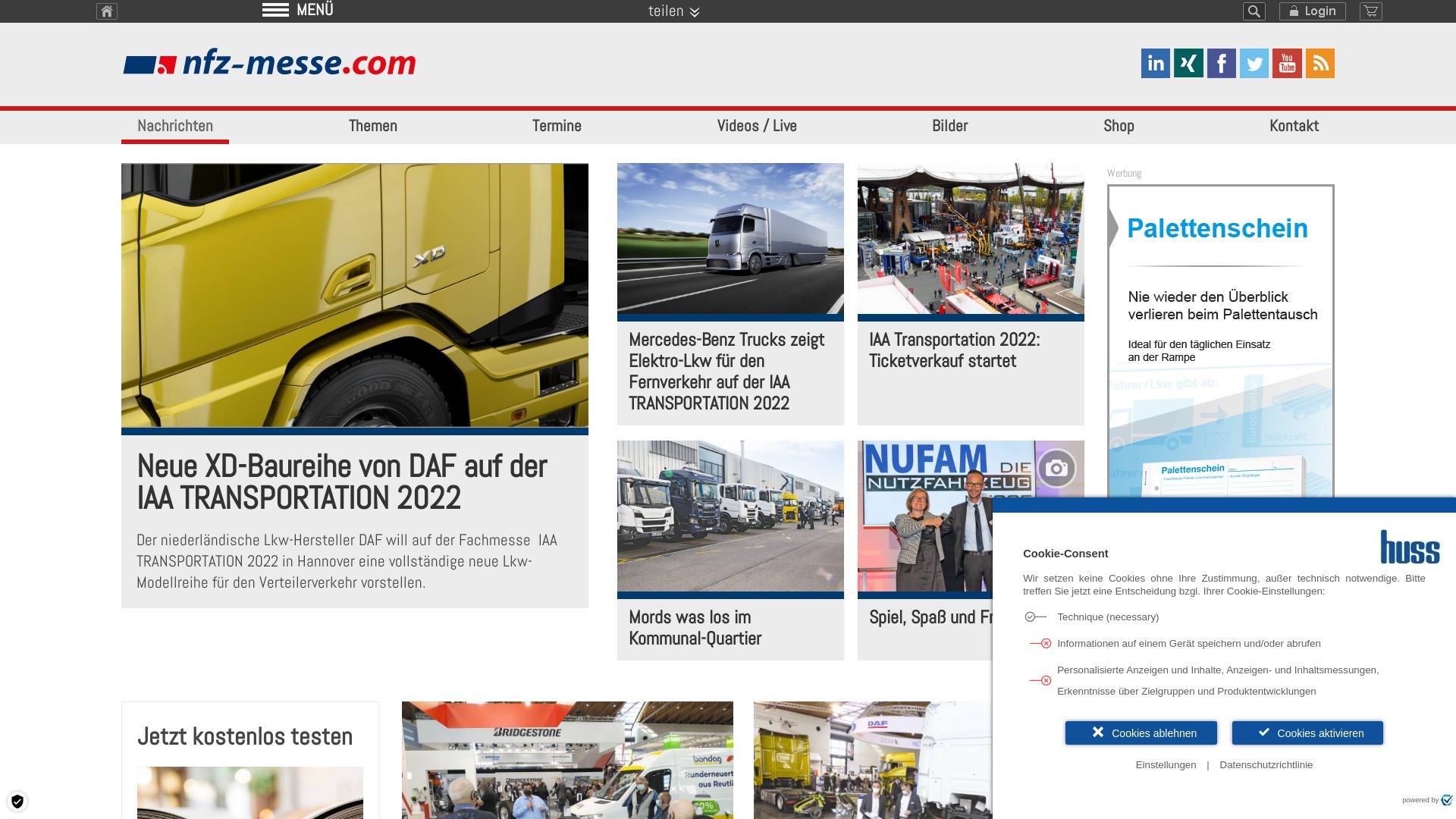Viewport: 1456px width, 819px height.
Task: Open the Palettenschein advertisement
Action: point(1221,341)
